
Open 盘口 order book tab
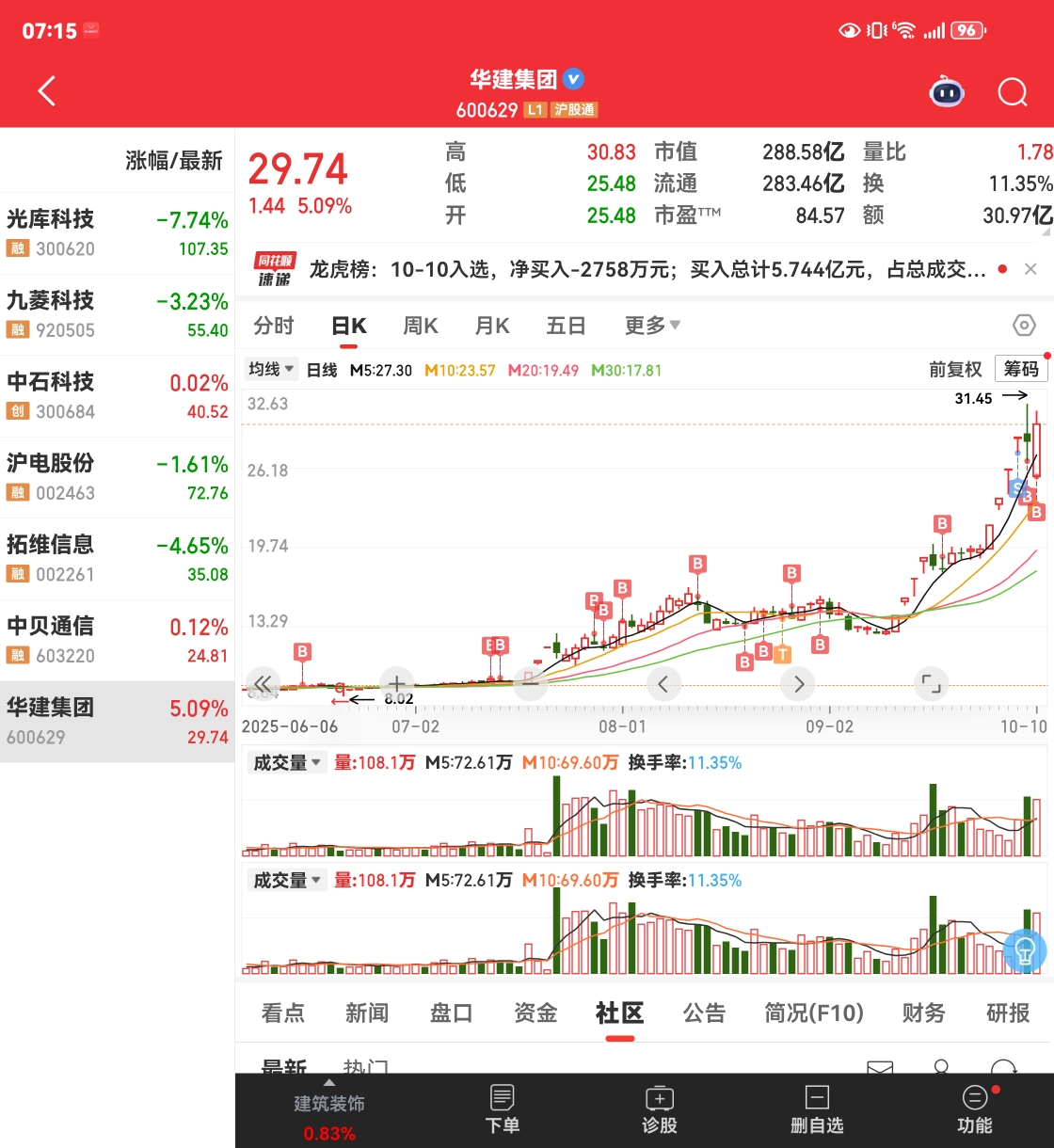[x=451, y=1012]
